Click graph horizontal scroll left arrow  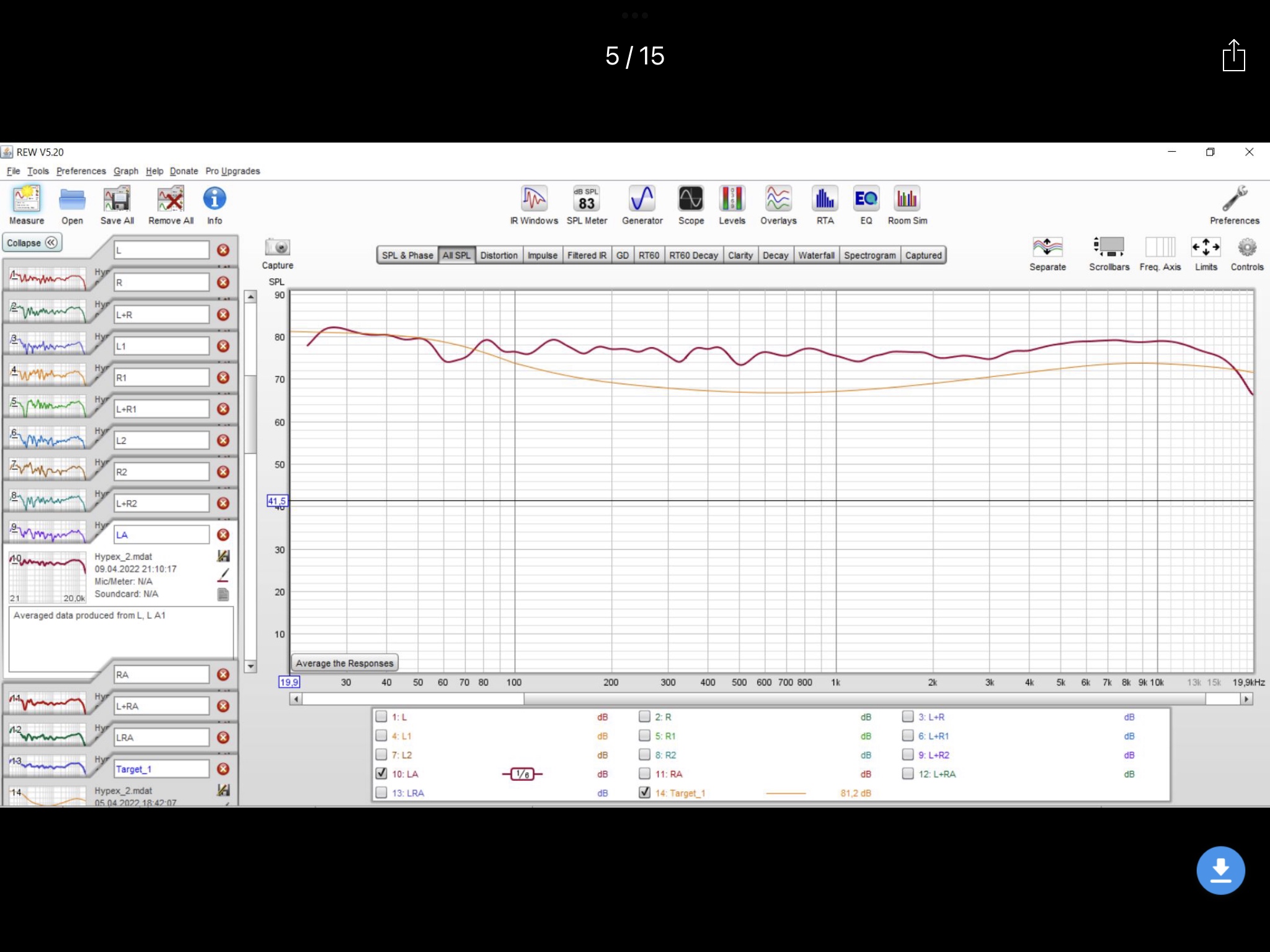[x=296, y=699]
